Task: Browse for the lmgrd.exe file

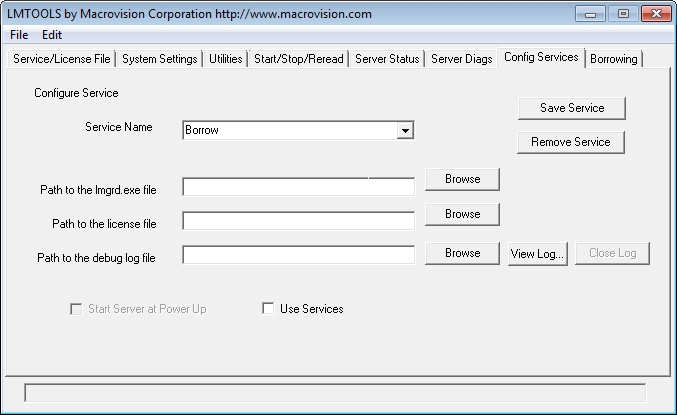Action: (x=462, y=179)
